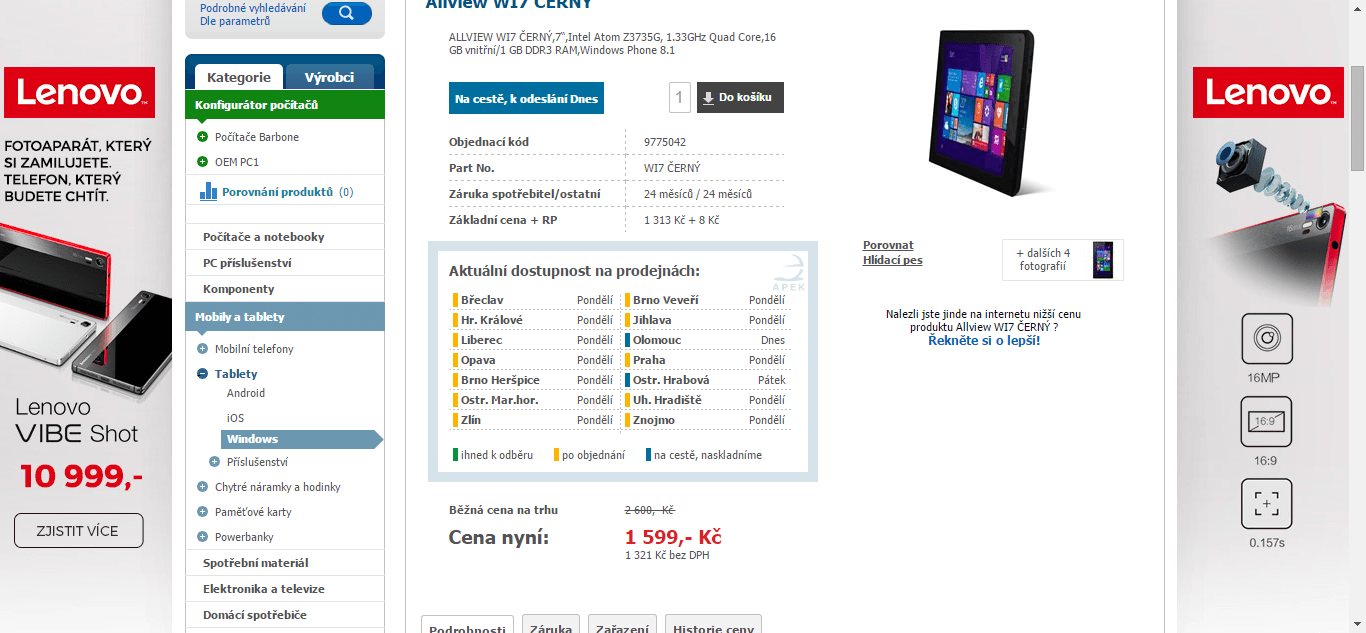This screenshot has height=633, width=1366.
Task: Select iOS tablets subcategory
Action: tap(235, 418)
